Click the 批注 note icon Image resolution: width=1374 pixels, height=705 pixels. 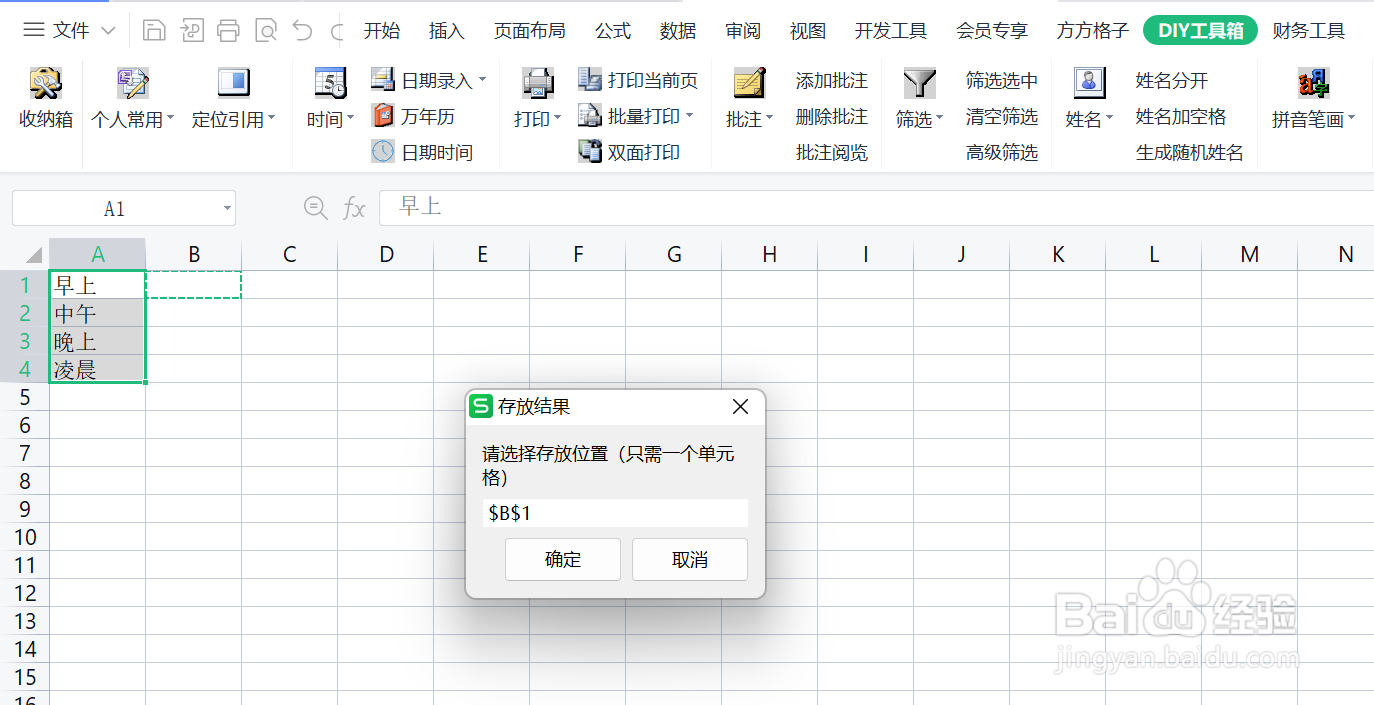[749, 83]
